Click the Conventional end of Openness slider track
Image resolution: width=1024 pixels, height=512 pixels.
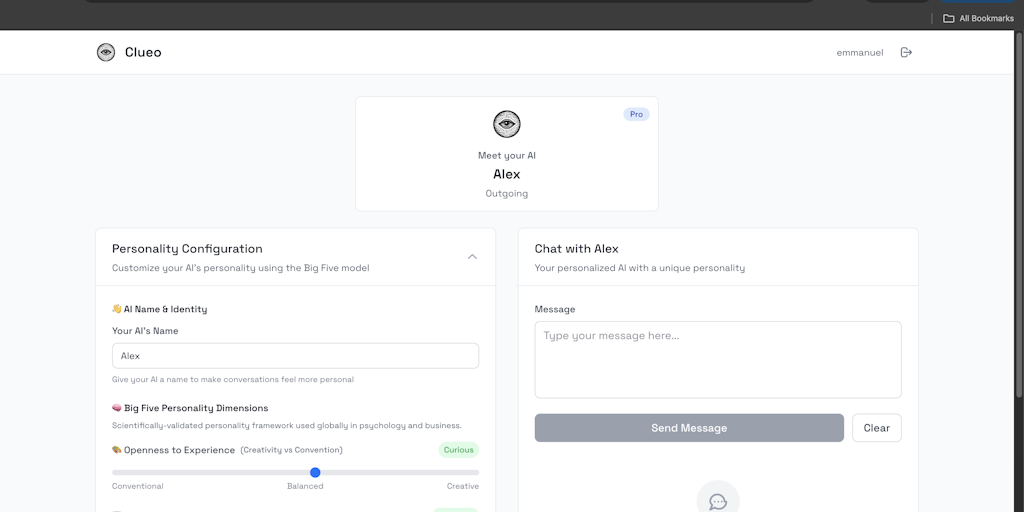(x=116, y=472)
